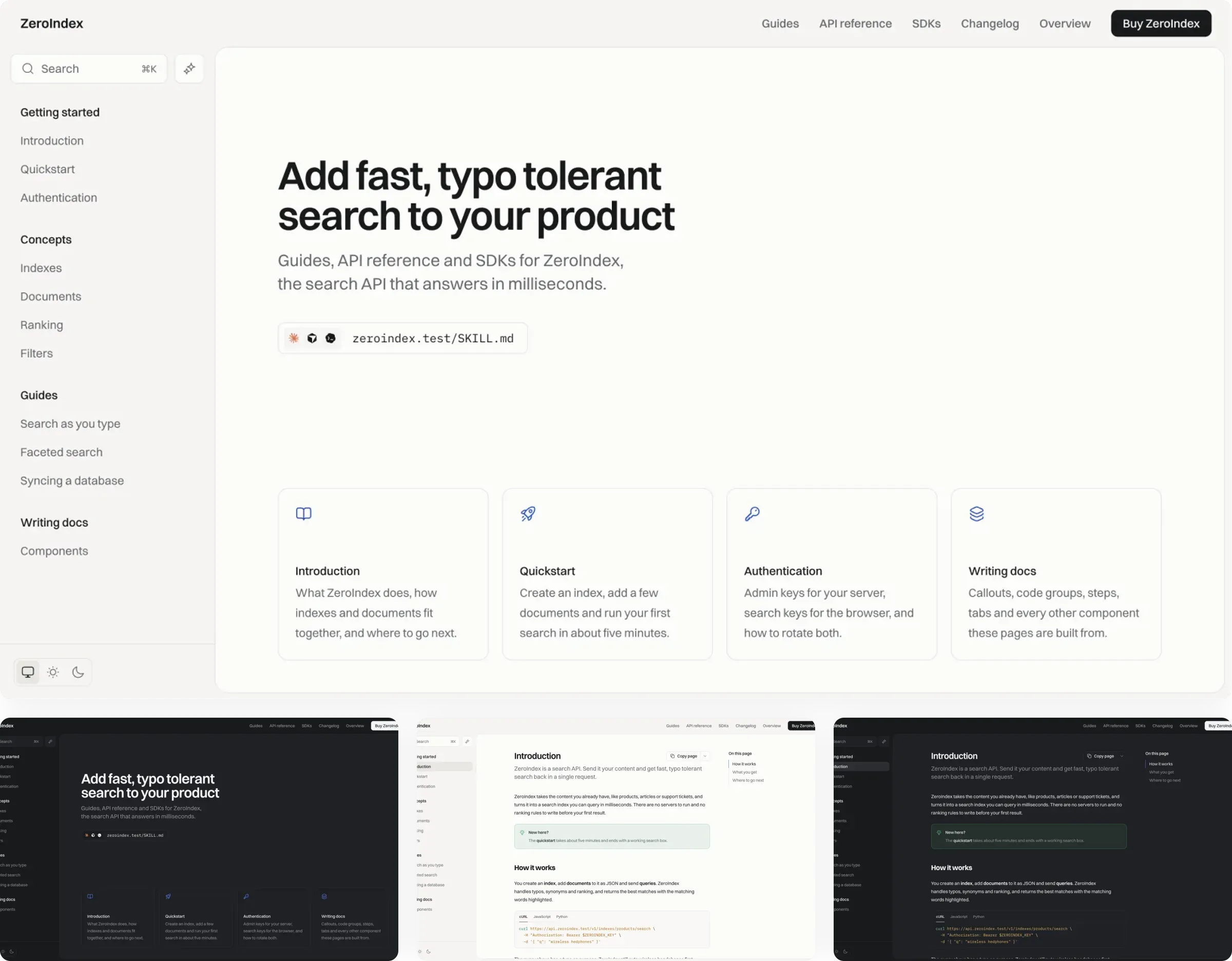
Task: Click the layers icon on Writing docs card
Action: click(x=976, y=514)
